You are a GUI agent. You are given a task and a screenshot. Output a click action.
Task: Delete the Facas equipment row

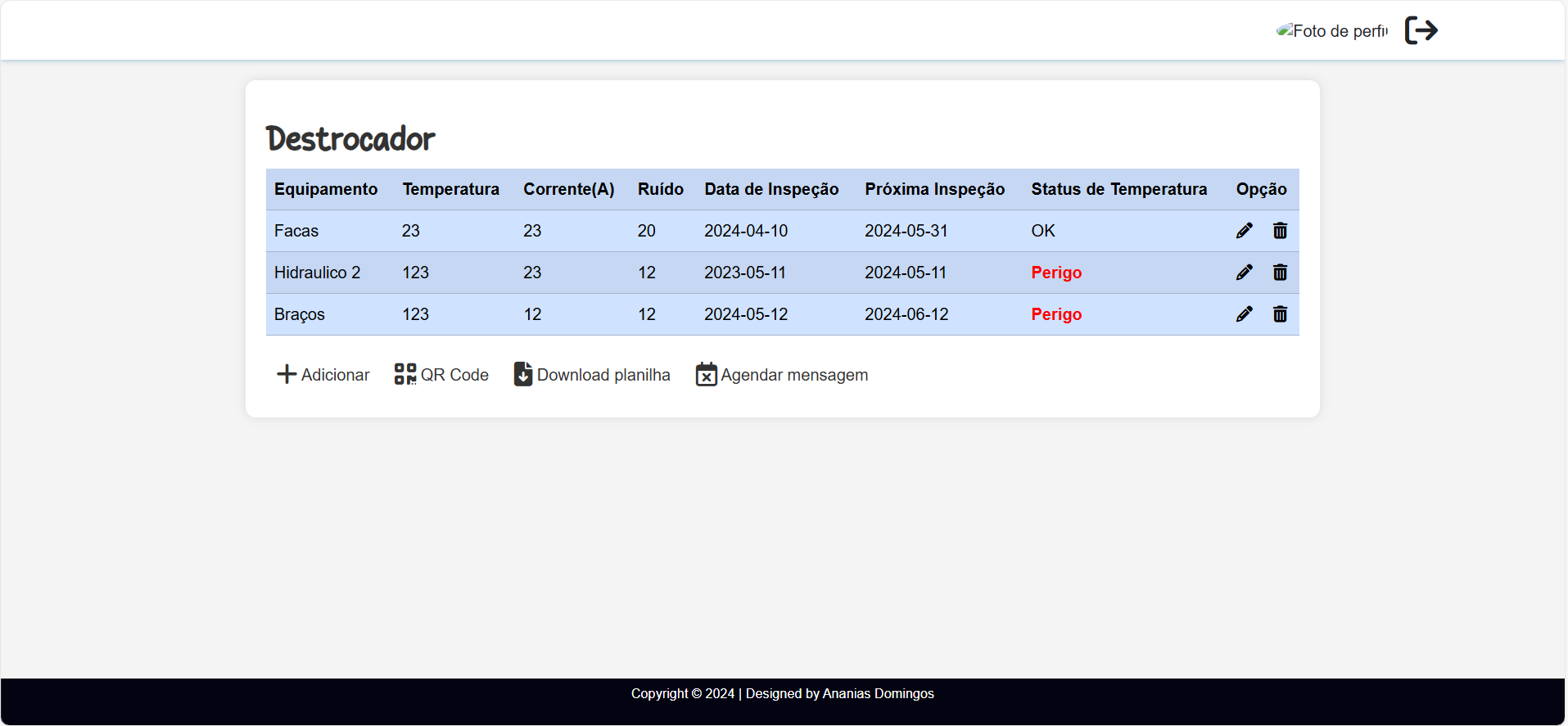[x=1280, y=231]
